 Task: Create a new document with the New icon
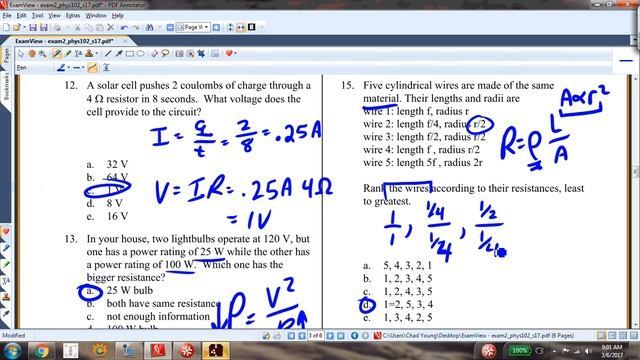click(x=6, y=27)
